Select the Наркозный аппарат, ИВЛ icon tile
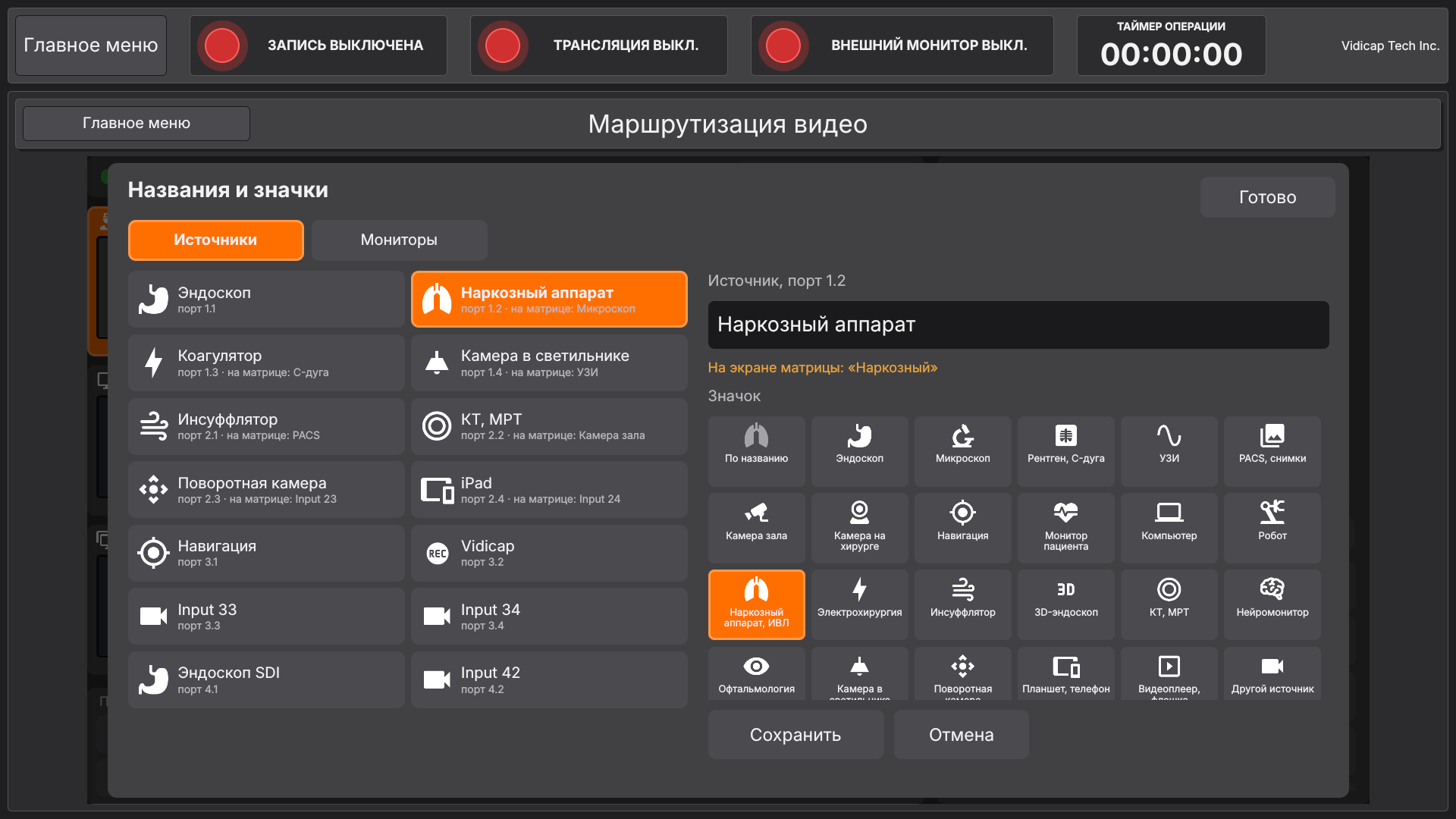Image resolution: width=1456 pixels, height=819 pixels. [756, 604]
